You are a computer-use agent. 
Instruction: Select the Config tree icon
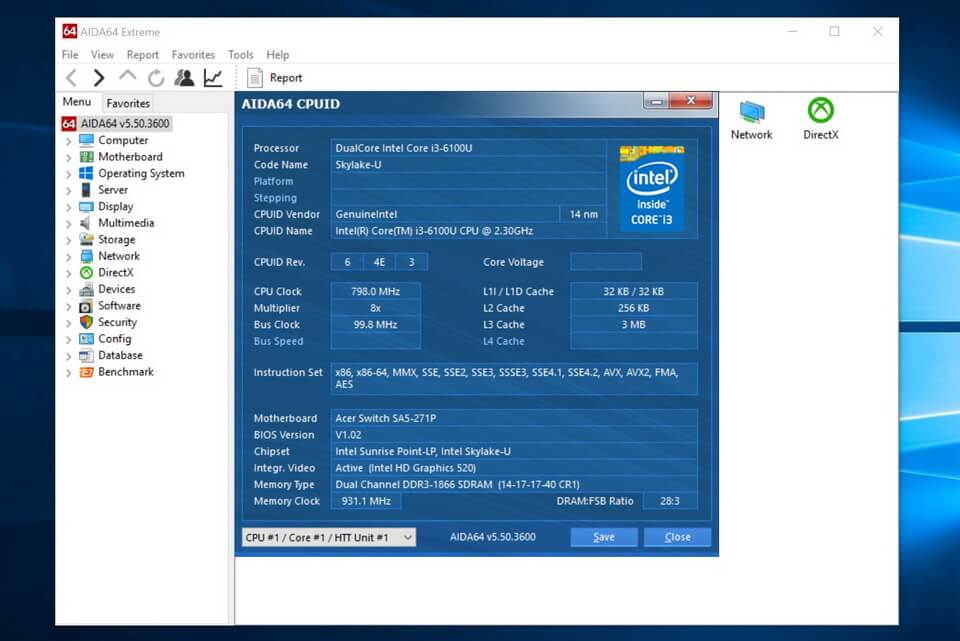point(86,339)
